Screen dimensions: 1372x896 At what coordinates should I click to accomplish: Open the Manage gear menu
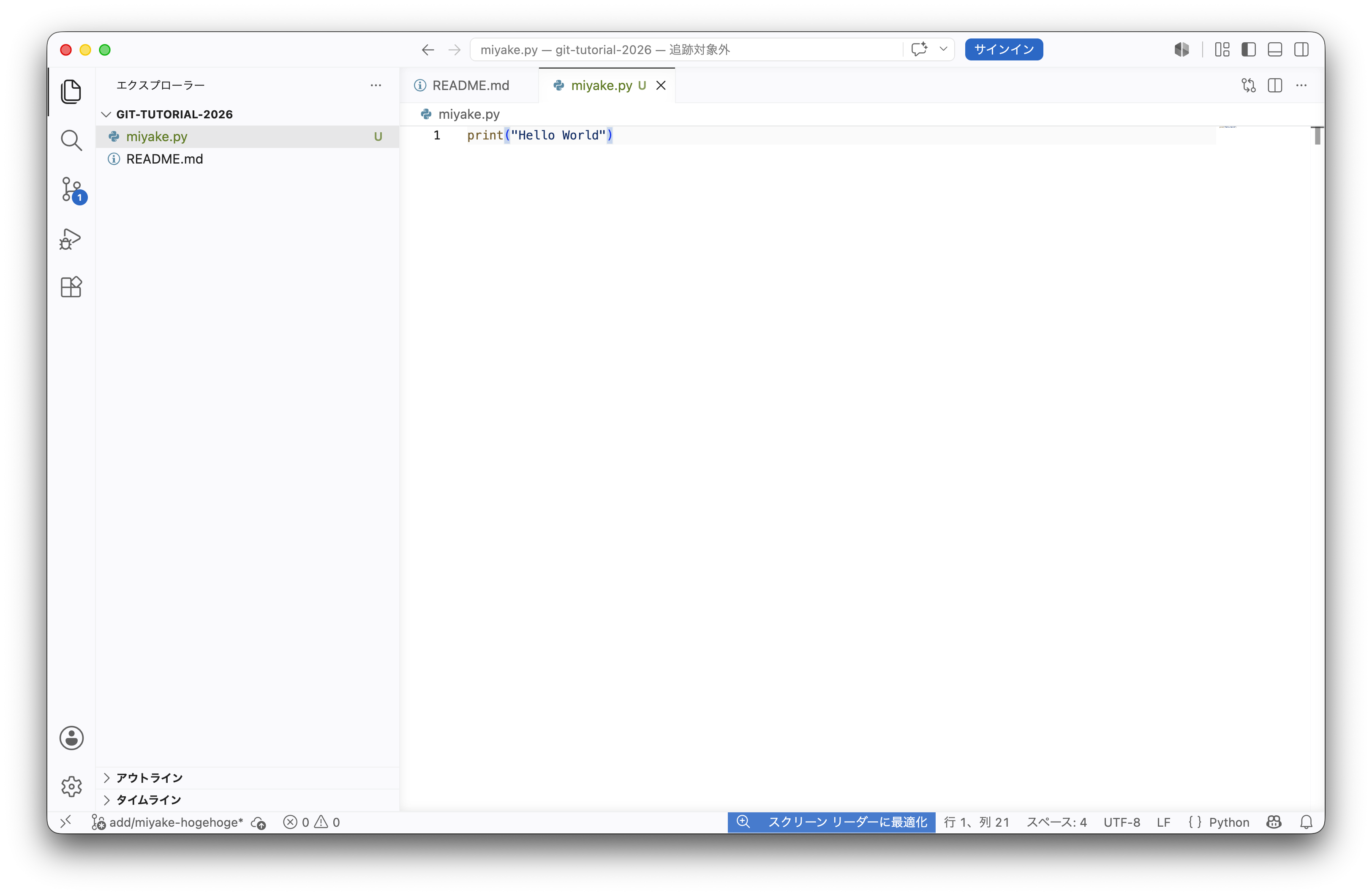tap(71, 786)
